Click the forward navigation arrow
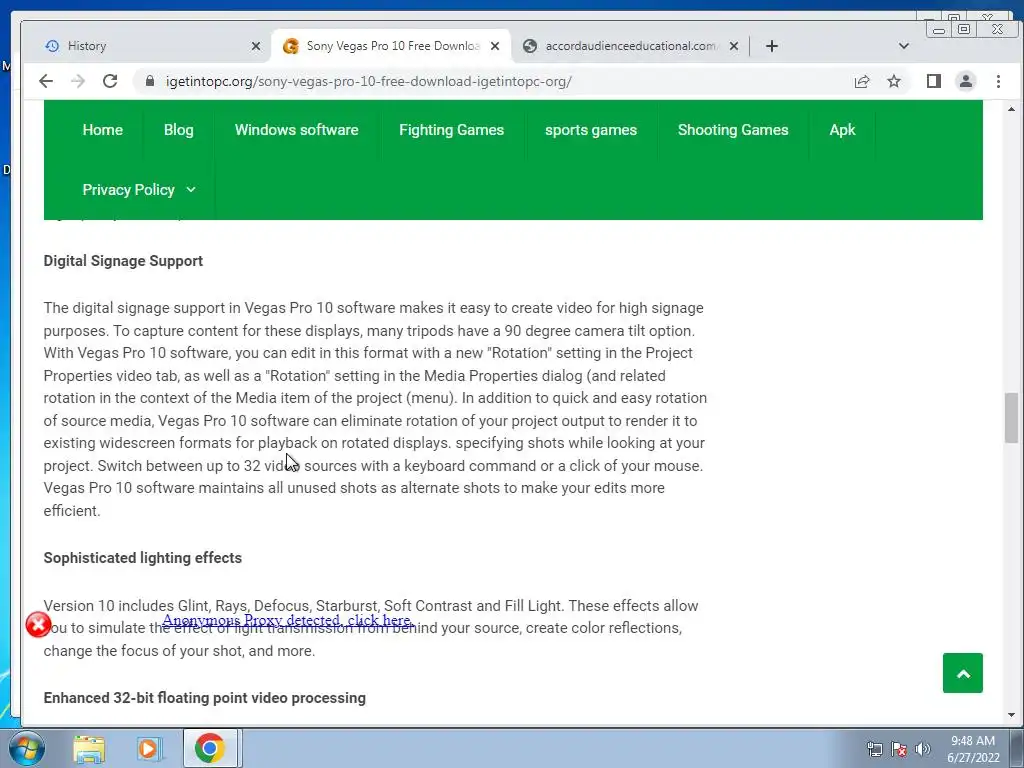 (x=78, y=81)
